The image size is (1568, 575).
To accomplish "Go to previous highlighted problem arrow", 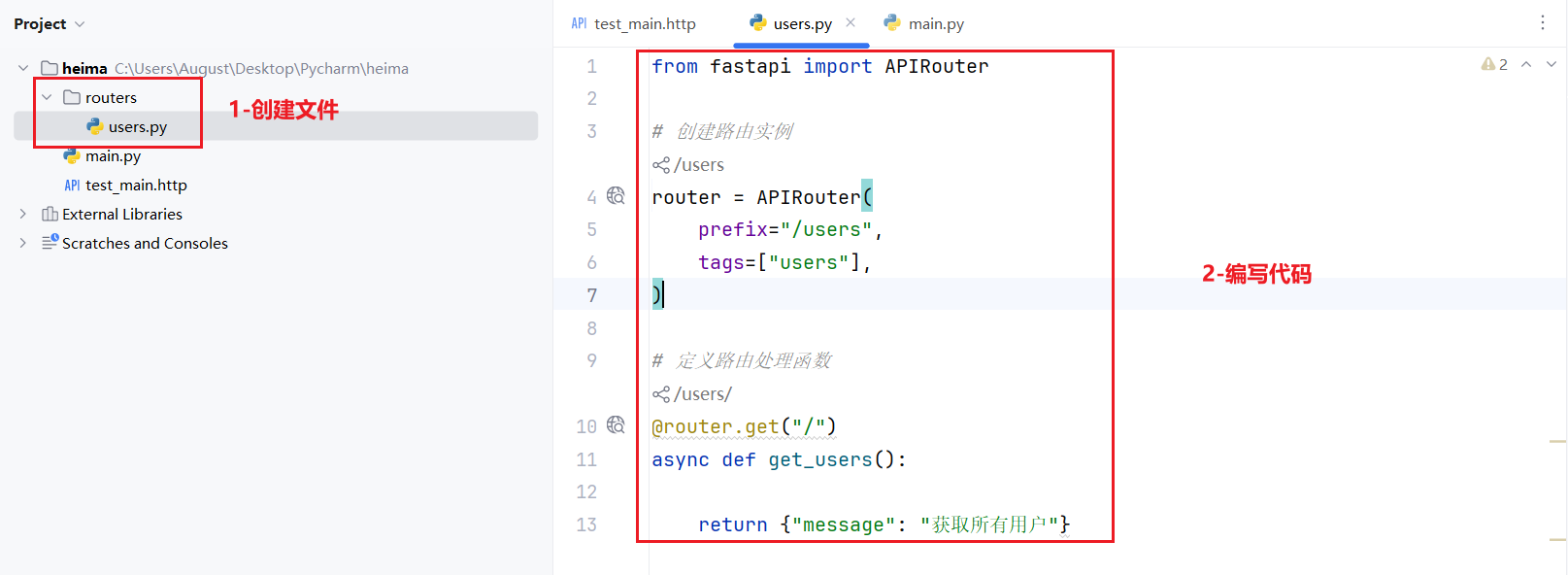I will click(1526, 64).
